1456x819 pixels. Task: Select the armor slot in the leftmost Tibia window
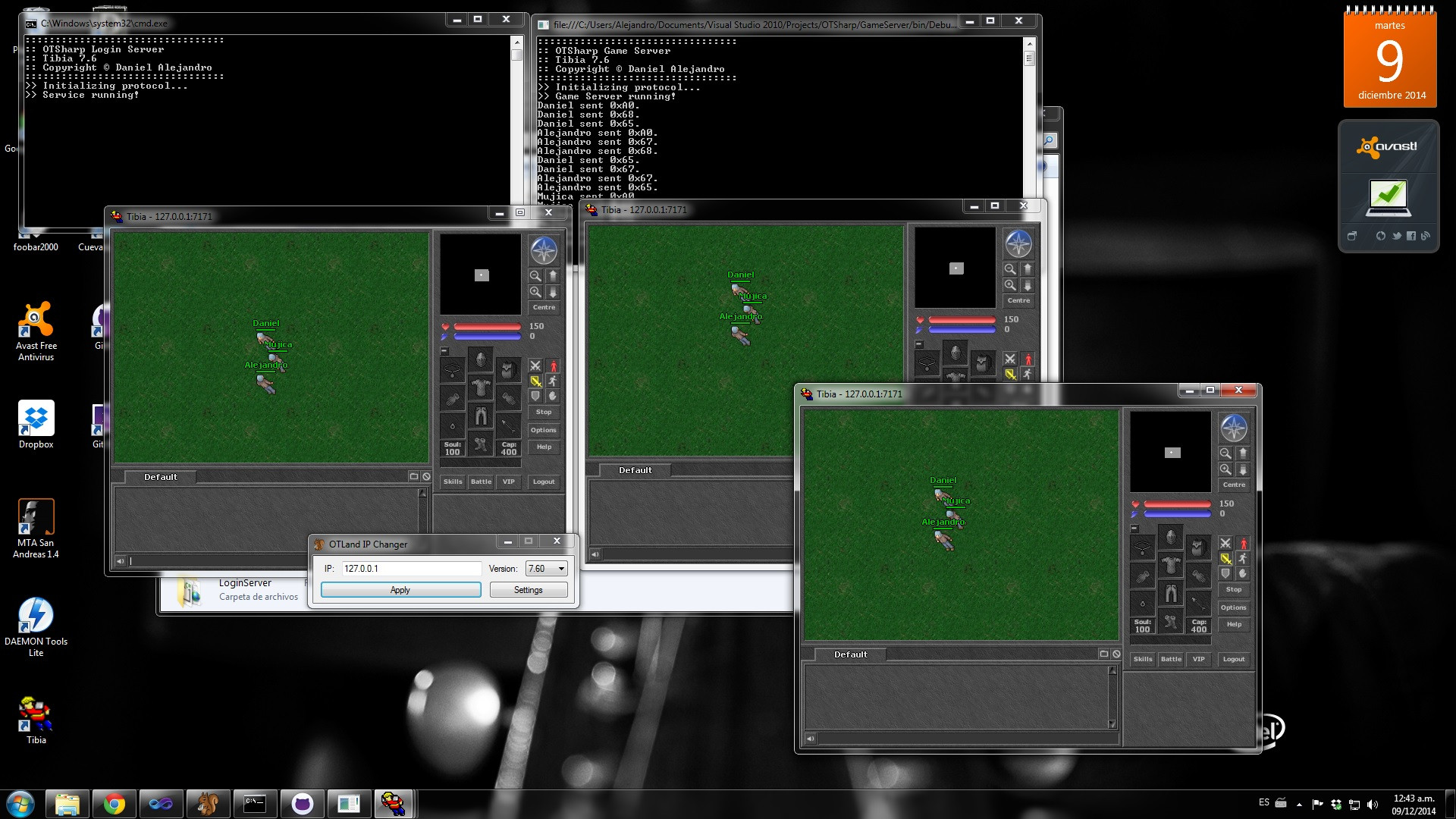pos(481,388)
